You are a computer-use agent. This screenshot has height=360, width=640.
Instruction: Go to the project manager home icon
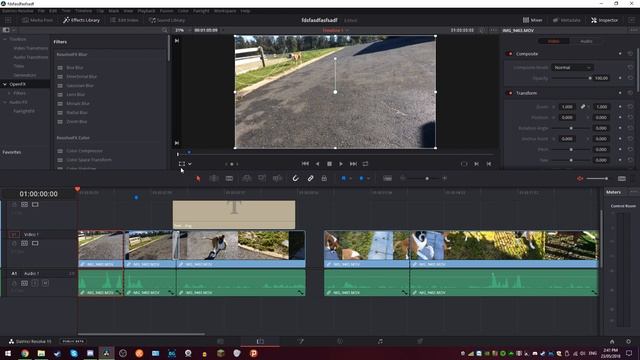612,341
